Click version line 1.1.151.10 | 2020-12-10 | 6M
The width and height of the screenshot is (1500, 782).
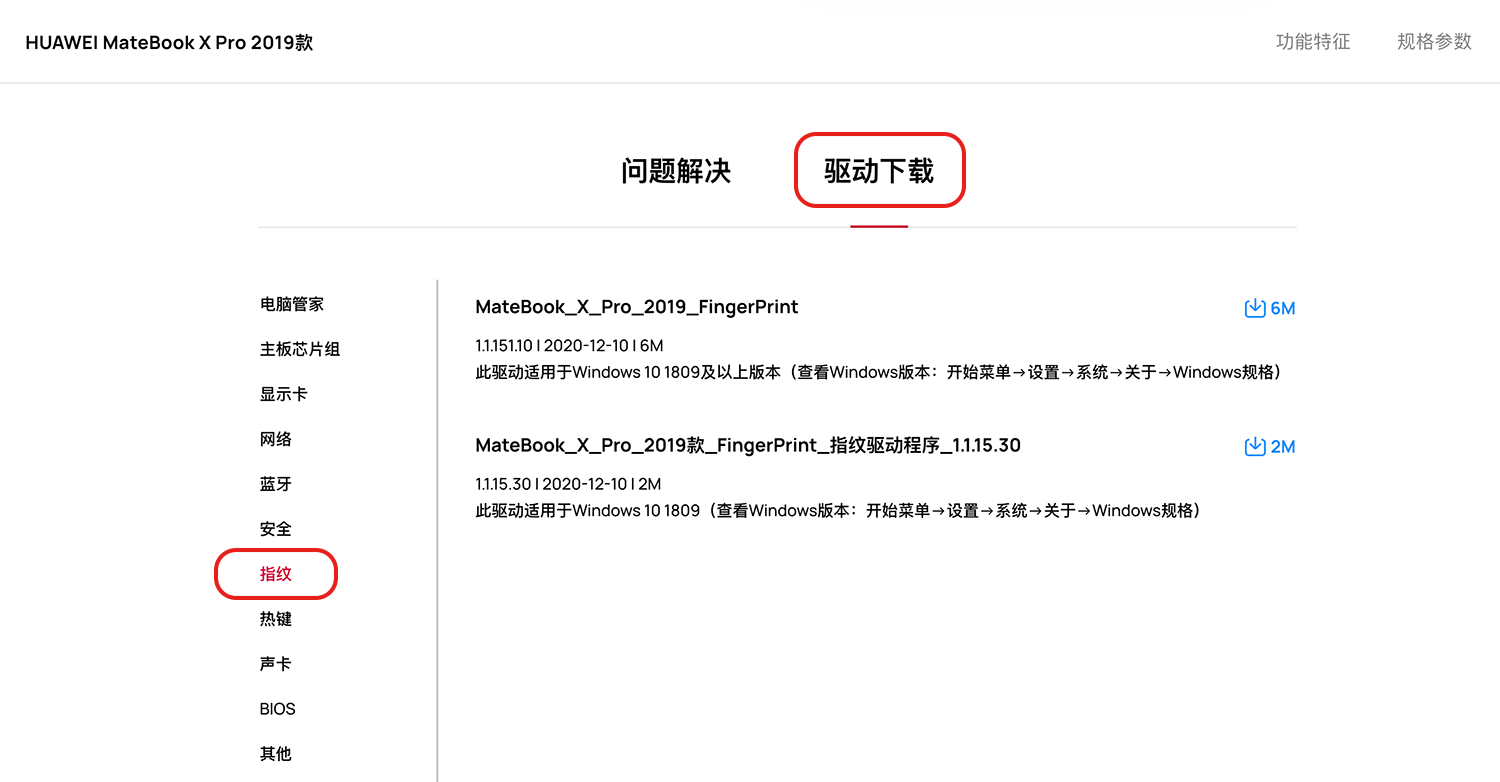569,346
